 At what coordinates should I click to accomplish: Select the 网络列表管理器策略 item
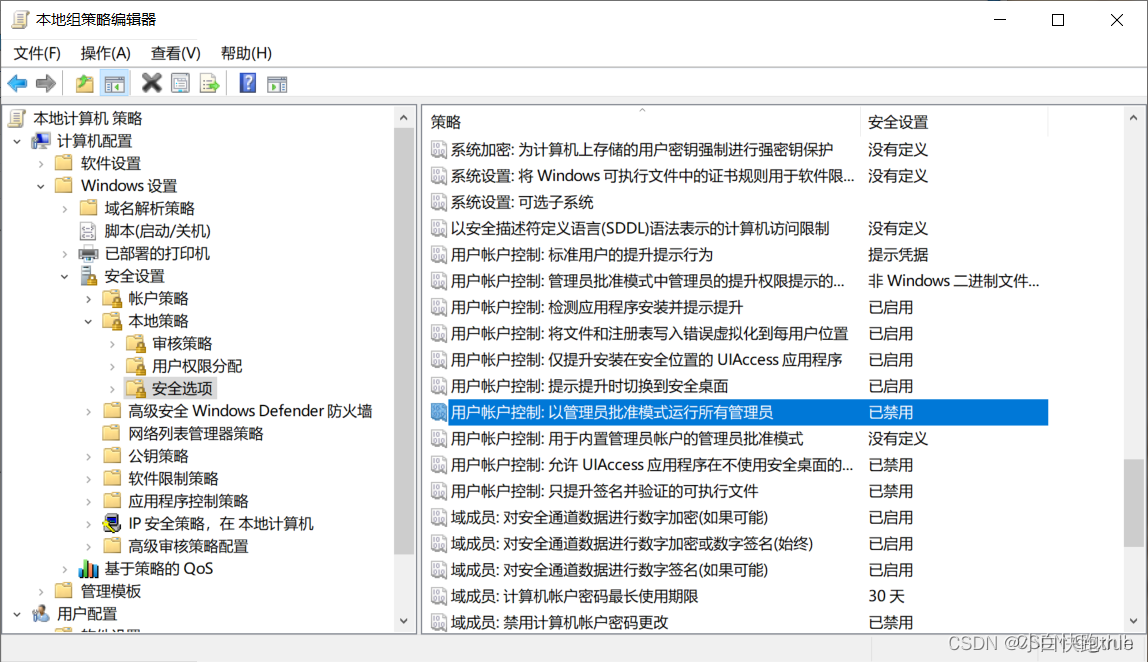click(195, 434)
